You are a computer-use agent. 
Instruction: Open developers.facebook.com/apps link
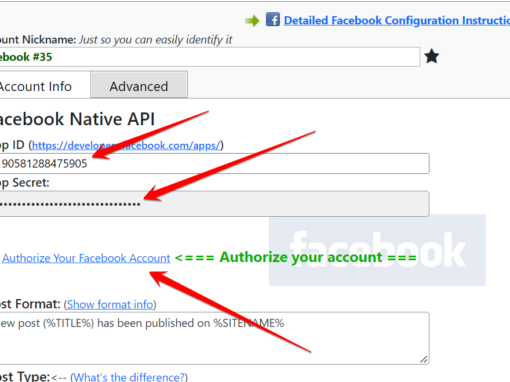(x=126, y=145)
